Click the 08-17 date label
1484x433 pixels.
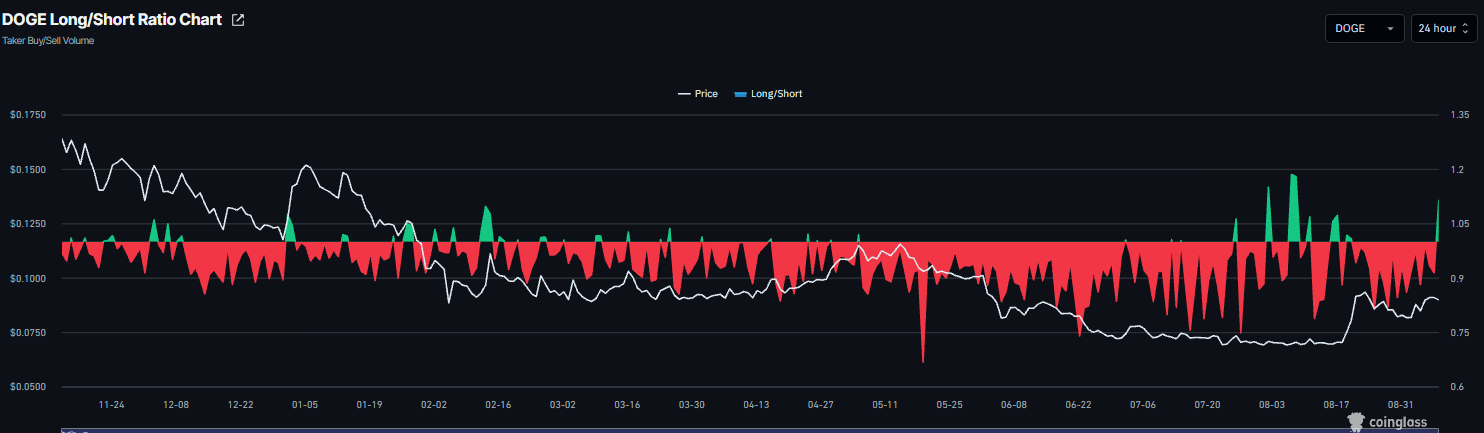coord(1337,405)
